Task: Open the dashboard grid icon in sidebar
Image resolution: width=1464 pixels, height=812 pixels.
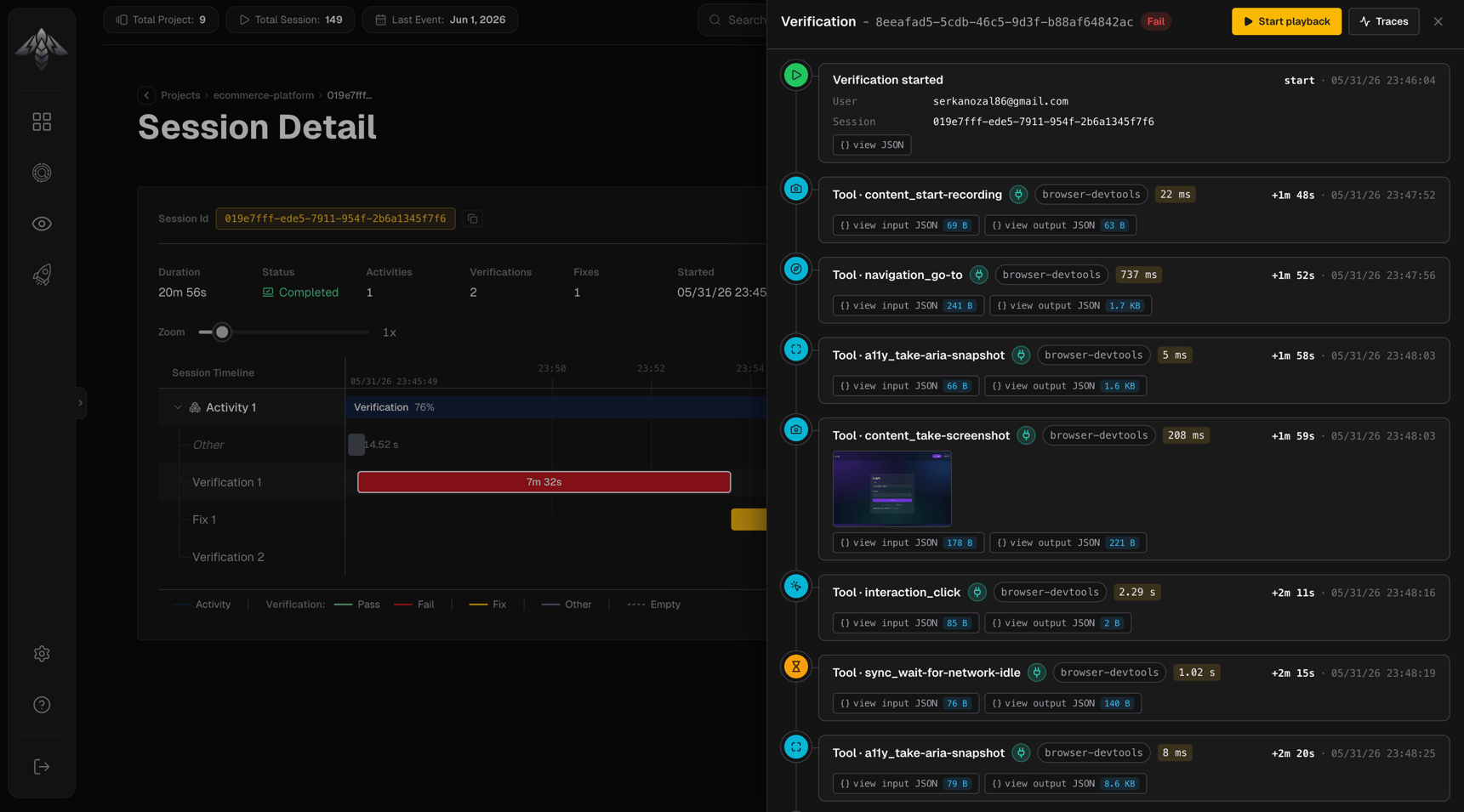Action: coord(42,122)
